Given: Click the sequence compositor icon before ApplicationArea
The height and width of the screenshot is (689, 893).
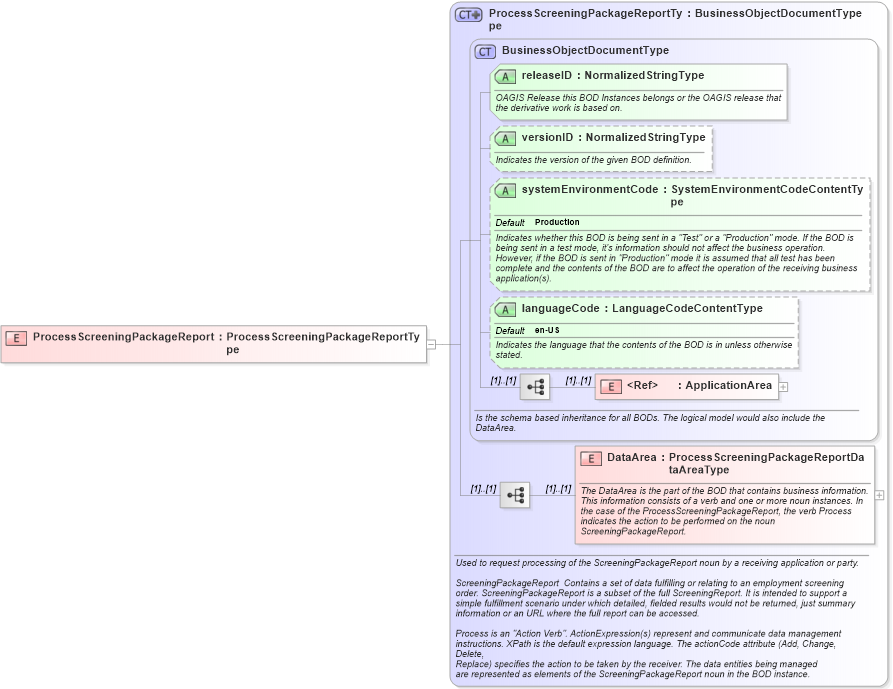Looking at the screenshot, I should tap(536, 386).
